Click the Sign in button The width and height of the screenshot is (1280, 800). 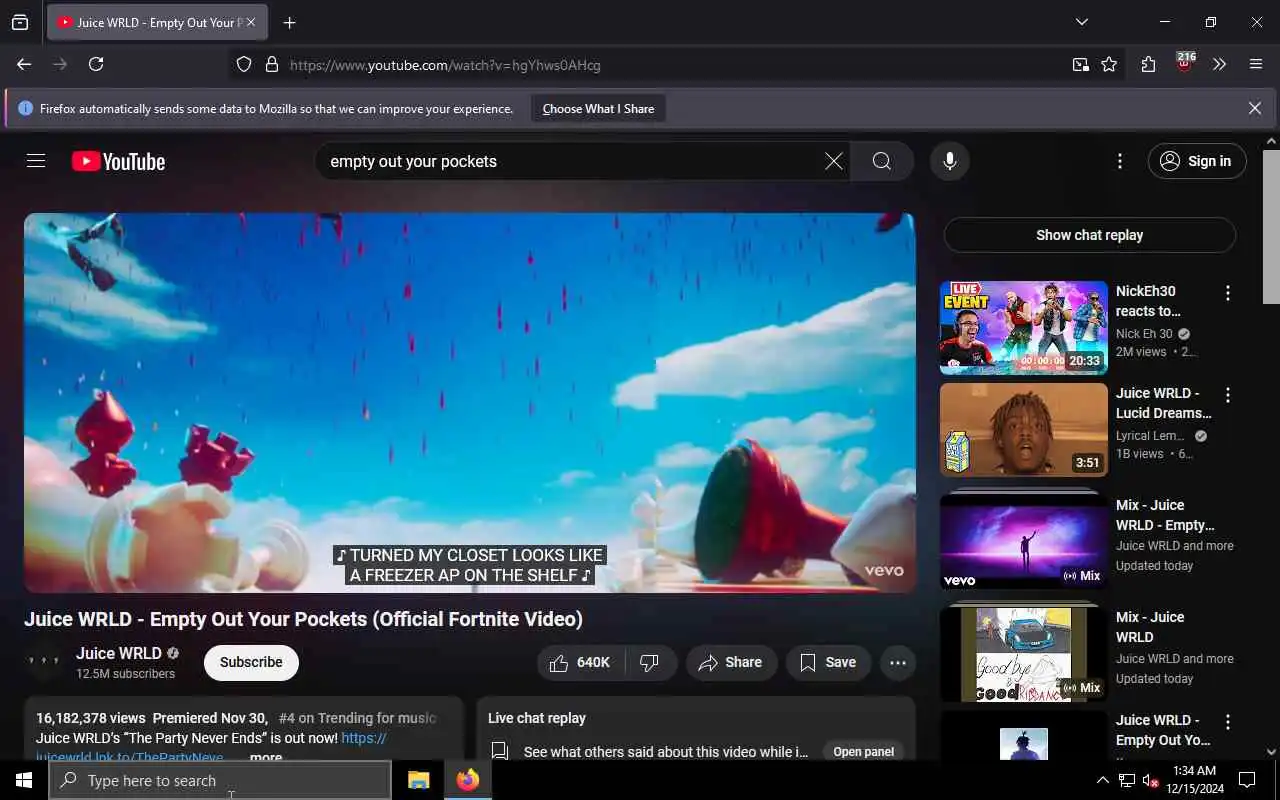click(x=1197, y=161)
